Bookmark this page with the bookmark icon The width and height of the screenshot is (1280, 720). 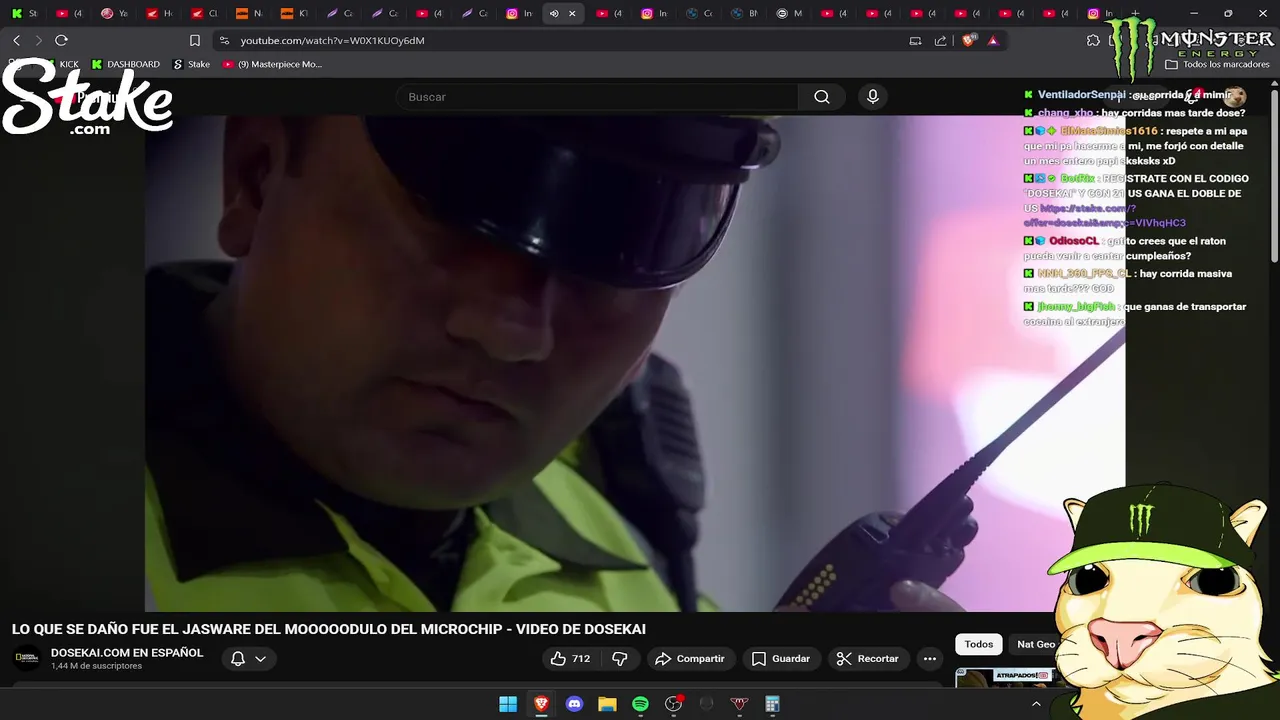click(195, 41)
